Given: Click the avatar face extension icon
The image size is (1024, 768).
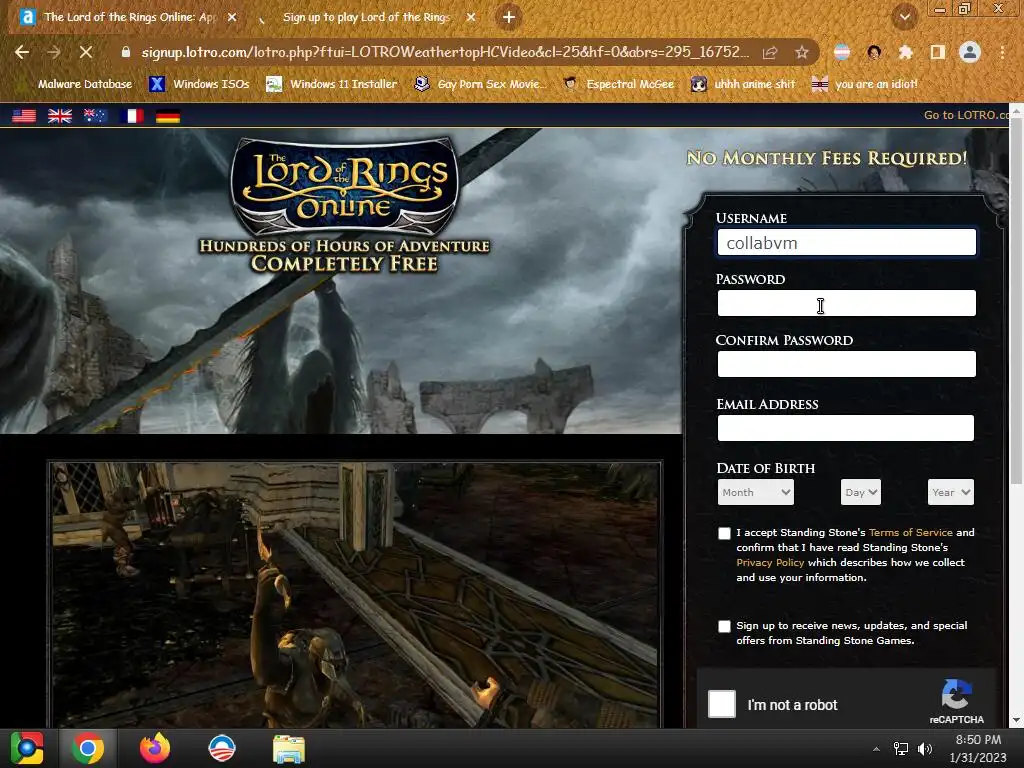Looking at the screenshot, I should click(x=874, y=52).
